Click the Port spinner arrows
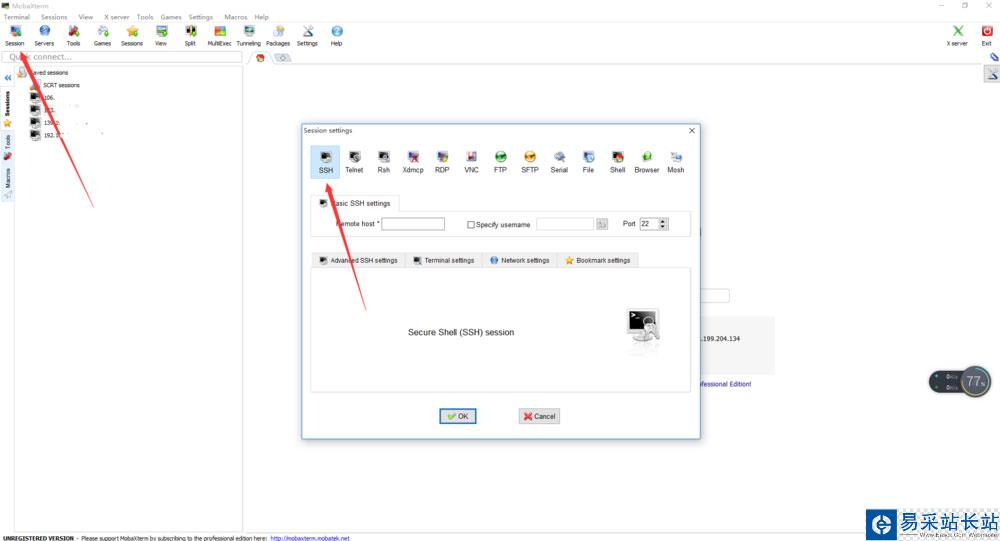The width and height of the screenshot is (1000, 541). click(663, 224)
